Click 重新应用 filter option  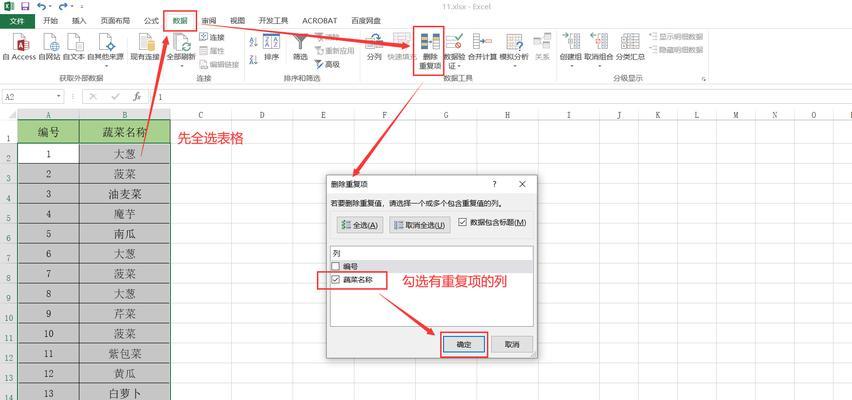[335, 51]
